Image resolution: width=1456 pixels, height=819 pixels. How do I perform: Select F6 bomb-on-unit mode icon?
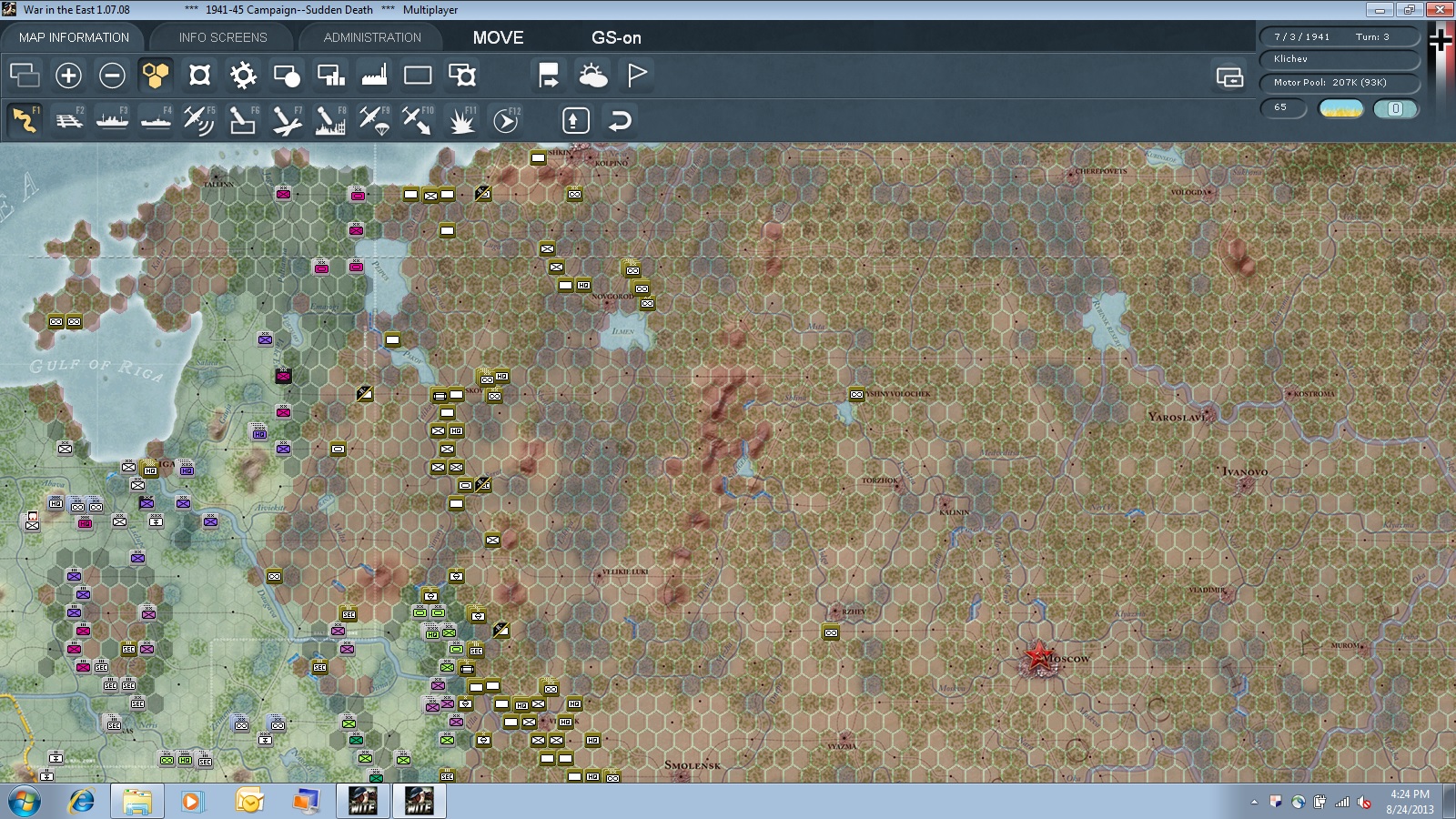tap(243, 120)
